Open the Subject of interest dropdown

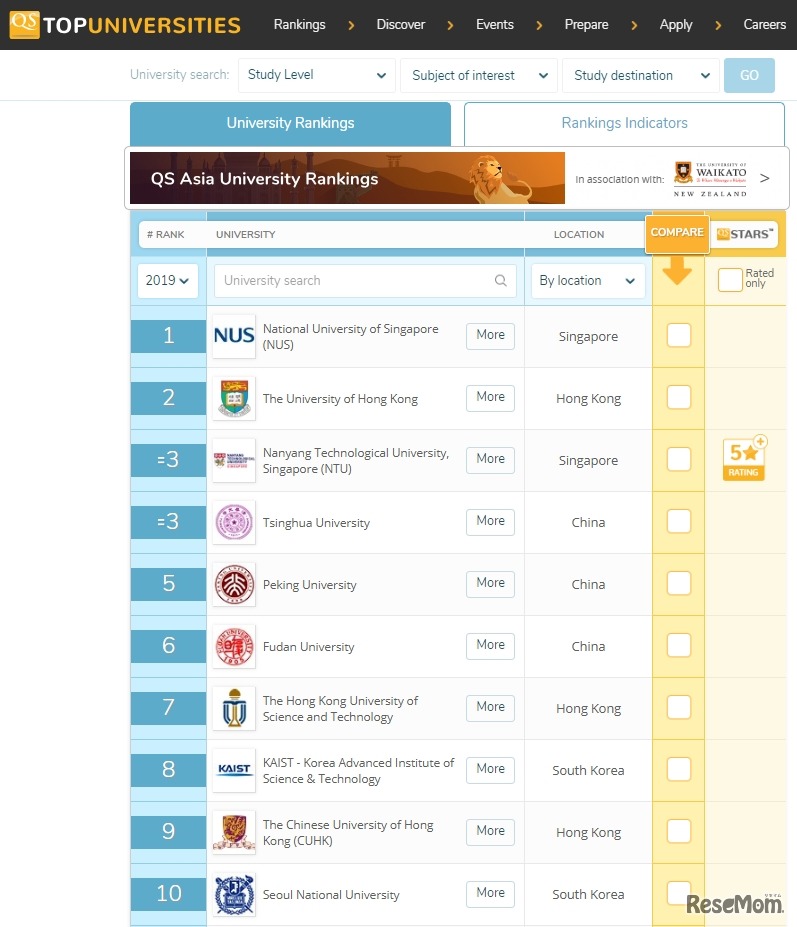tap(478, 75)
